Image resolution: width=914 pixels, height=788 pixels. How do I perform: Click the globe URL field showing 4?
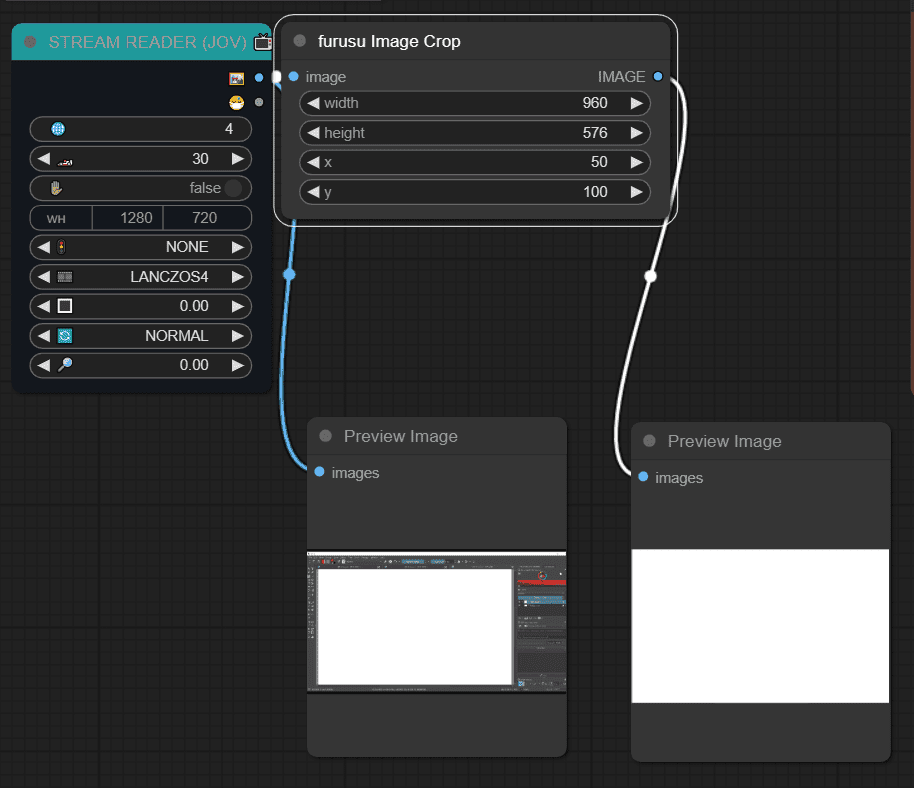point(140,129)
